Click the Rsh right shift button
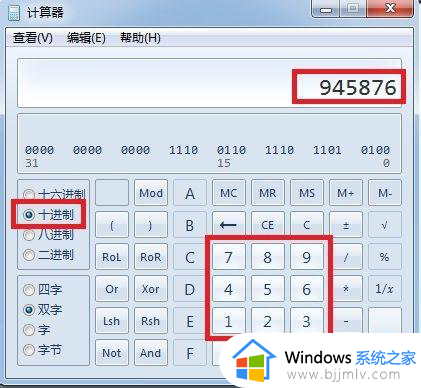Viewport: 421px width, 388px height. 151,321
